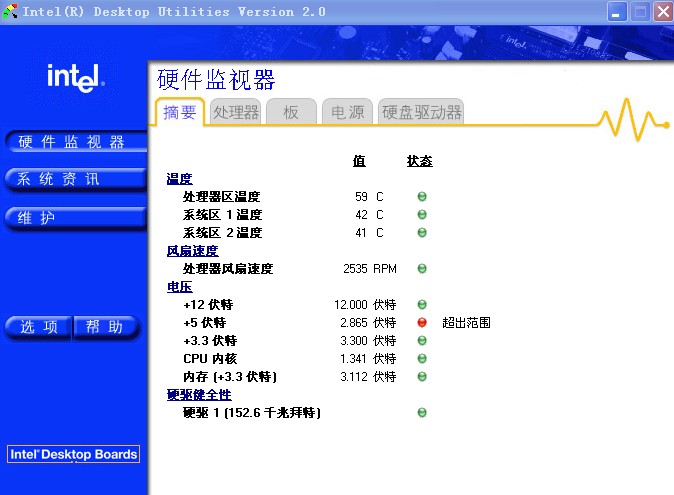Screen dimensions: 674x495
Task: Click the 系统区 2 温度 row label
Action: [222, 233]
